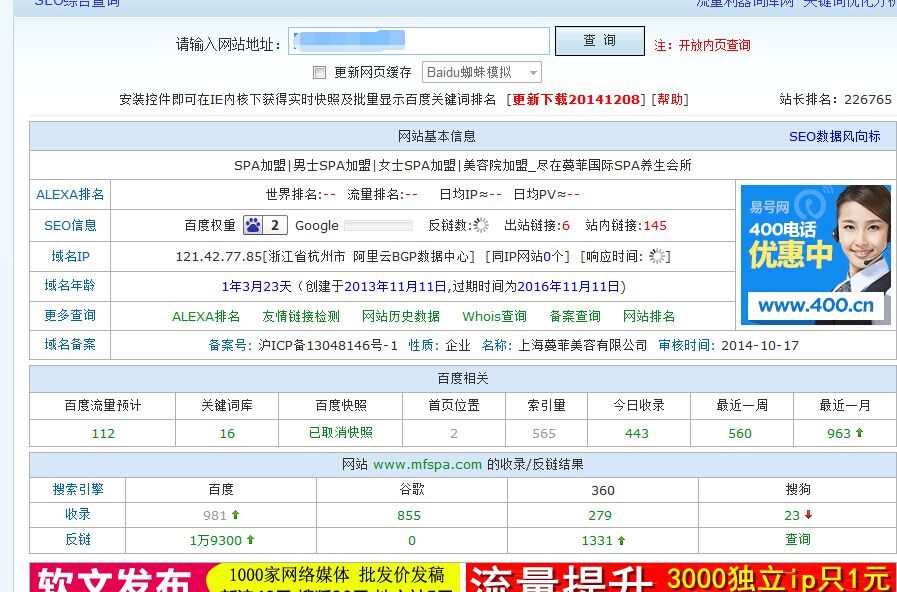The height and width of the screenshot is (592, 897).
Task: Click the 最近一月 value 963
Action: pos(839,434)
